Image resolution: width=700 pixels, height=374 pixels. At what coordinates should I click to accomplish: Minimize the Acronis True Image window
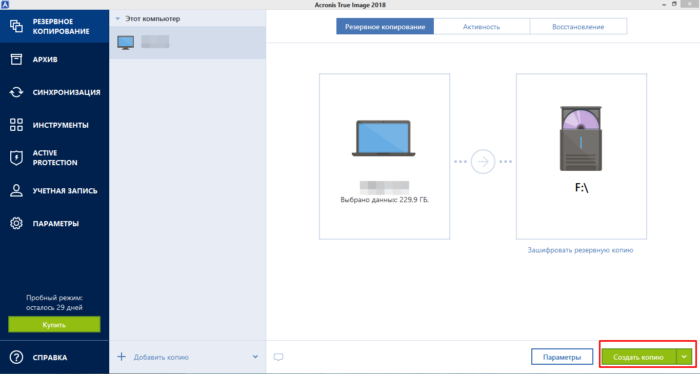[663, 4]
